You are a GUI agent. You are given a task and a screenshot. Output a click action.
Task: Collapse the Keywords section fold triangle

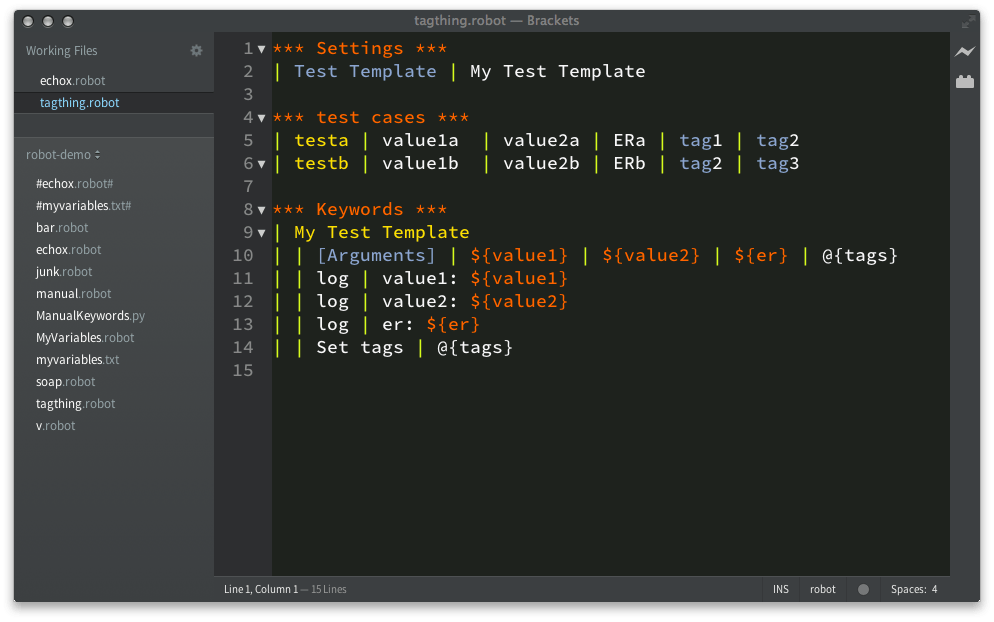coord(260,209)
